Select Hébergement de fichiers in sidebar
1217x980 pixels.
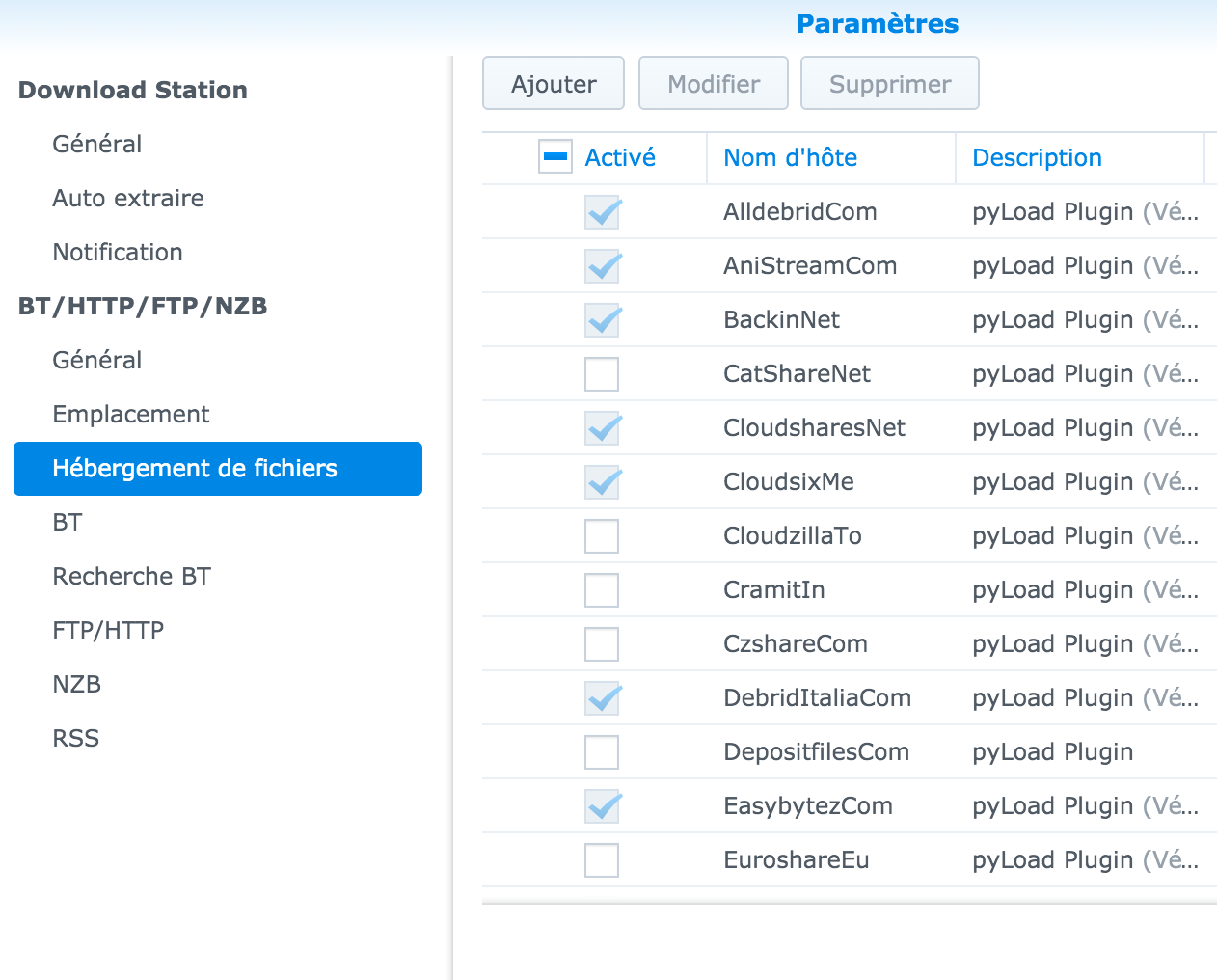point(218,469)
